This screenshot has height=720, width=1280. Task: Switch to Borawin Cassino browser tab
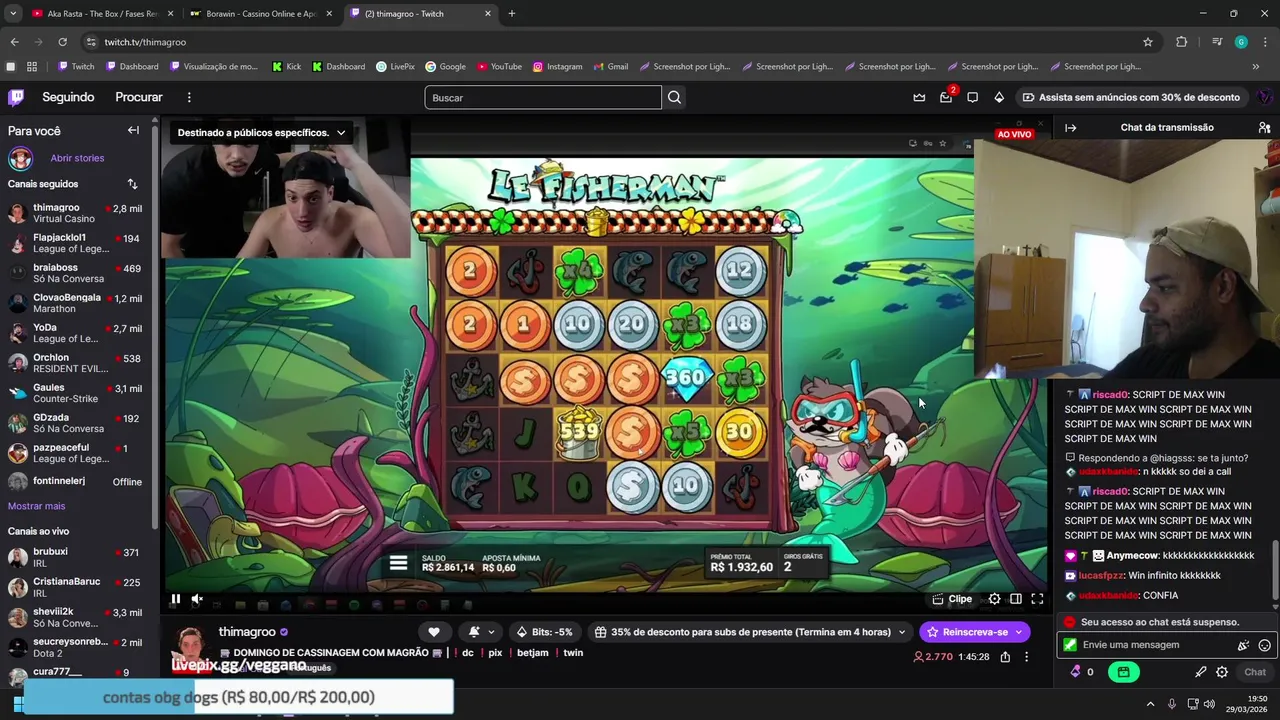pos(261,14)
